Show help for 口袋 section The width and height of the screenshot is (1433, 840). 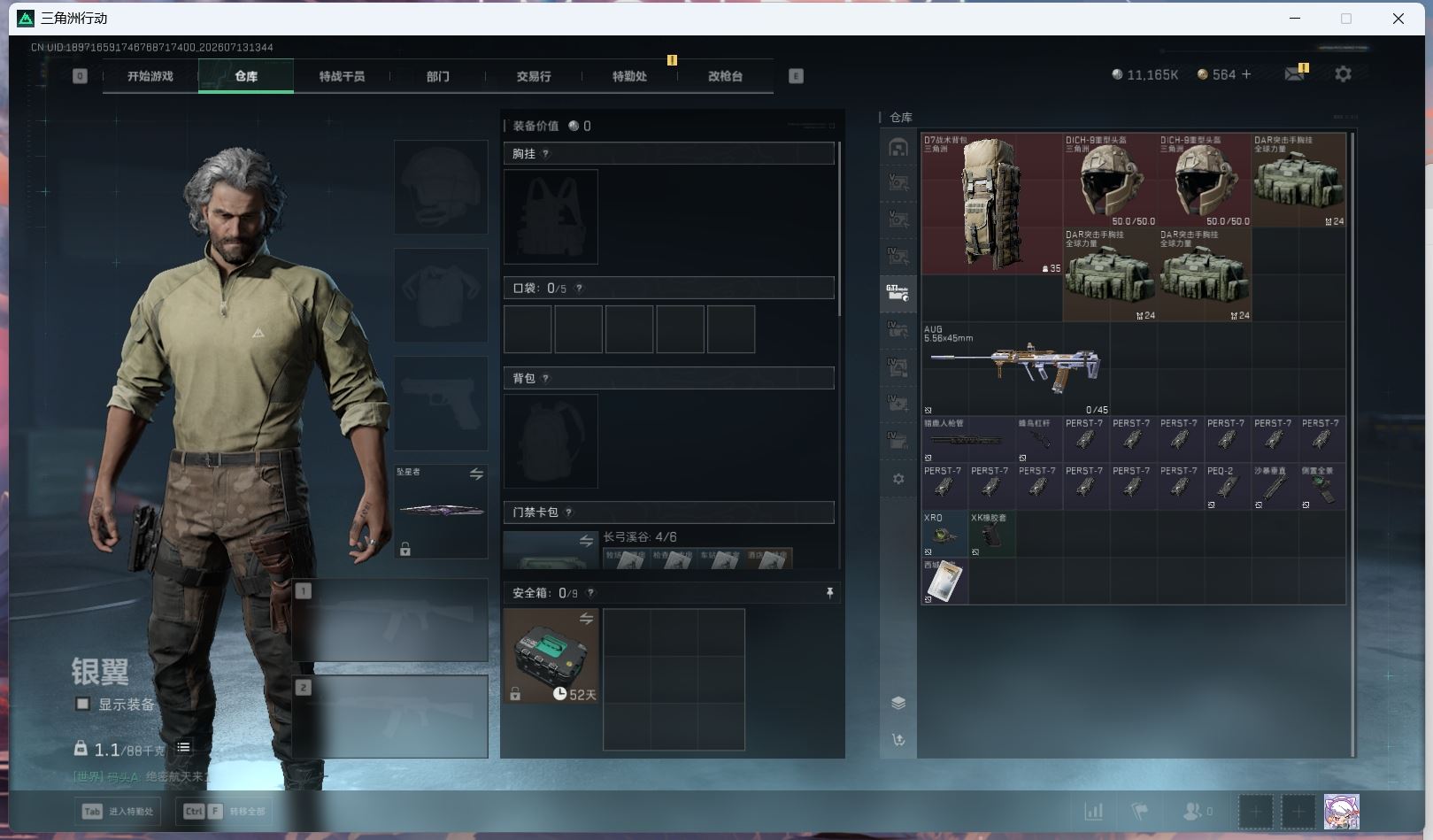click(580, 289)
